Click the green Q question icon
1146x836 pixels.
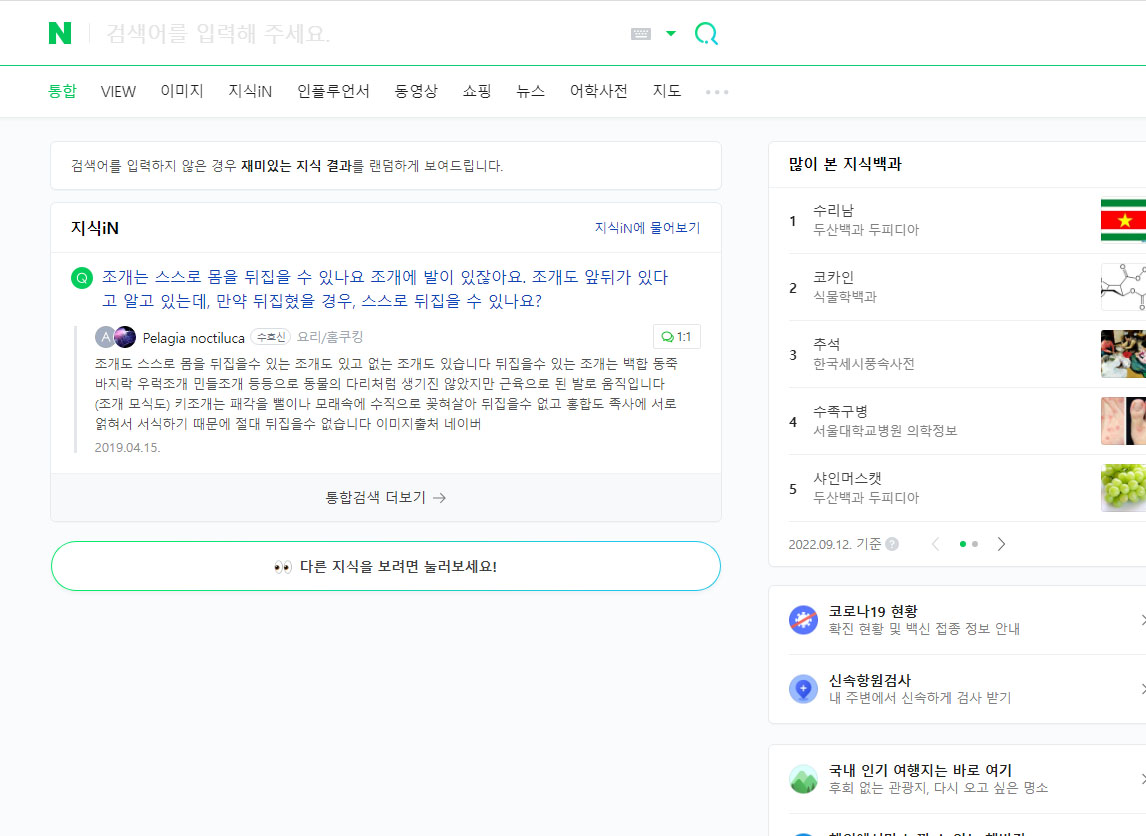click(82, 278)
